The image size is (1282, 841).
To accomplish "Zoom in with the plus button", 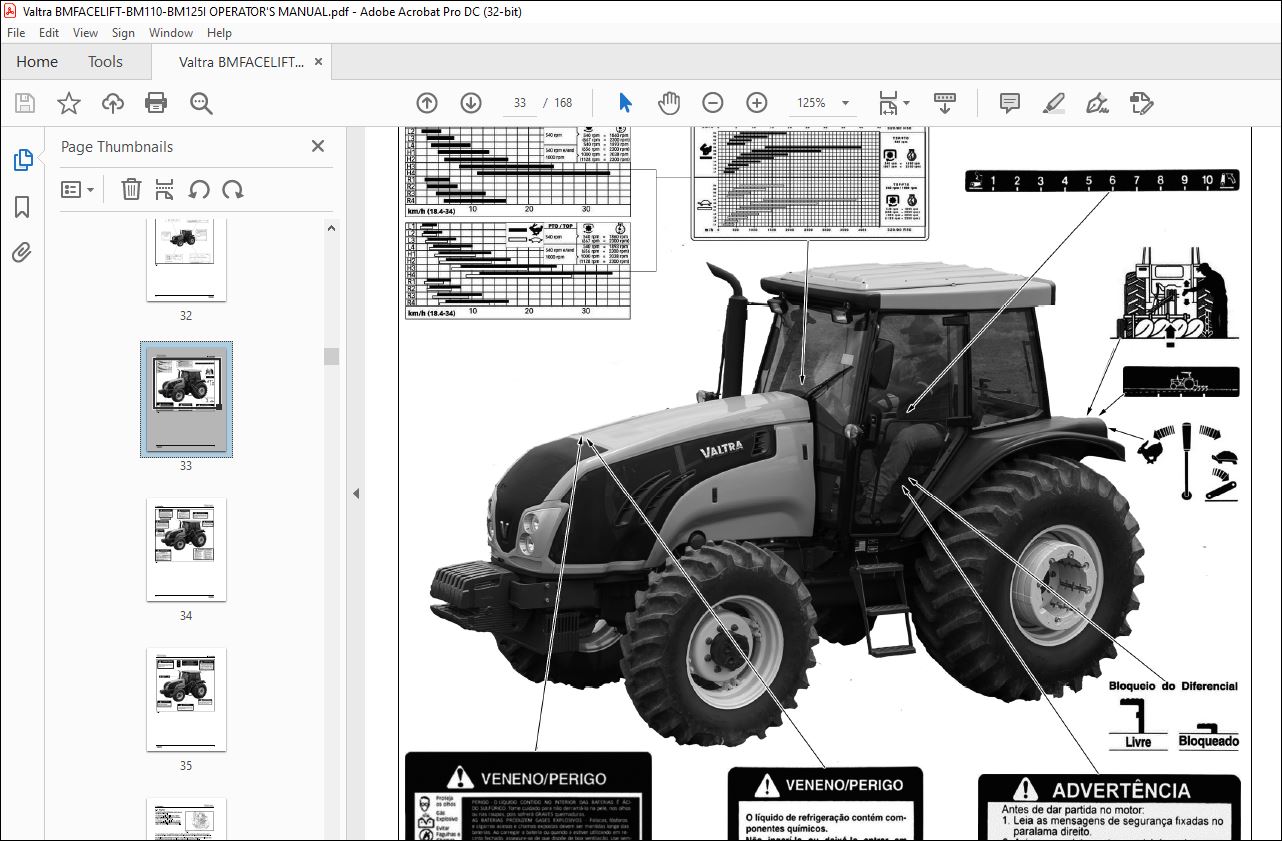I will tap(757, 103).
